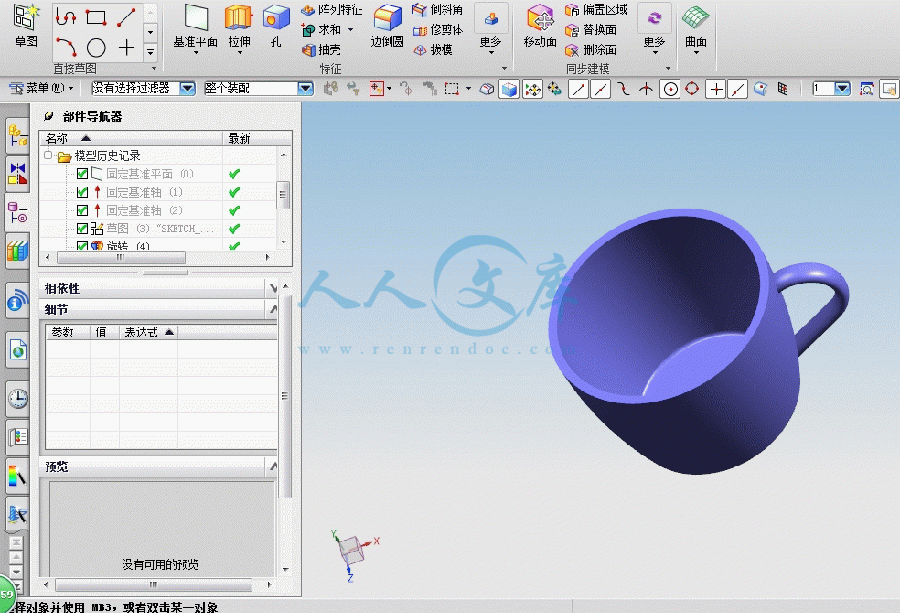The height and width of the screenshot is (613, 900).
Task: Click Replace Face (替换面)
Action: click(x=591, y=30)
